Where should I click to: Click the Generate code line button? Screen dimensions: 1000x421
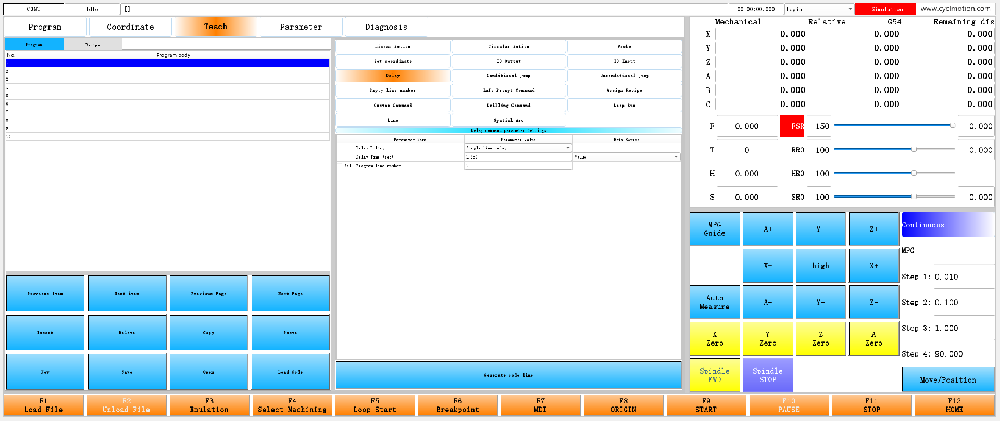508,375
